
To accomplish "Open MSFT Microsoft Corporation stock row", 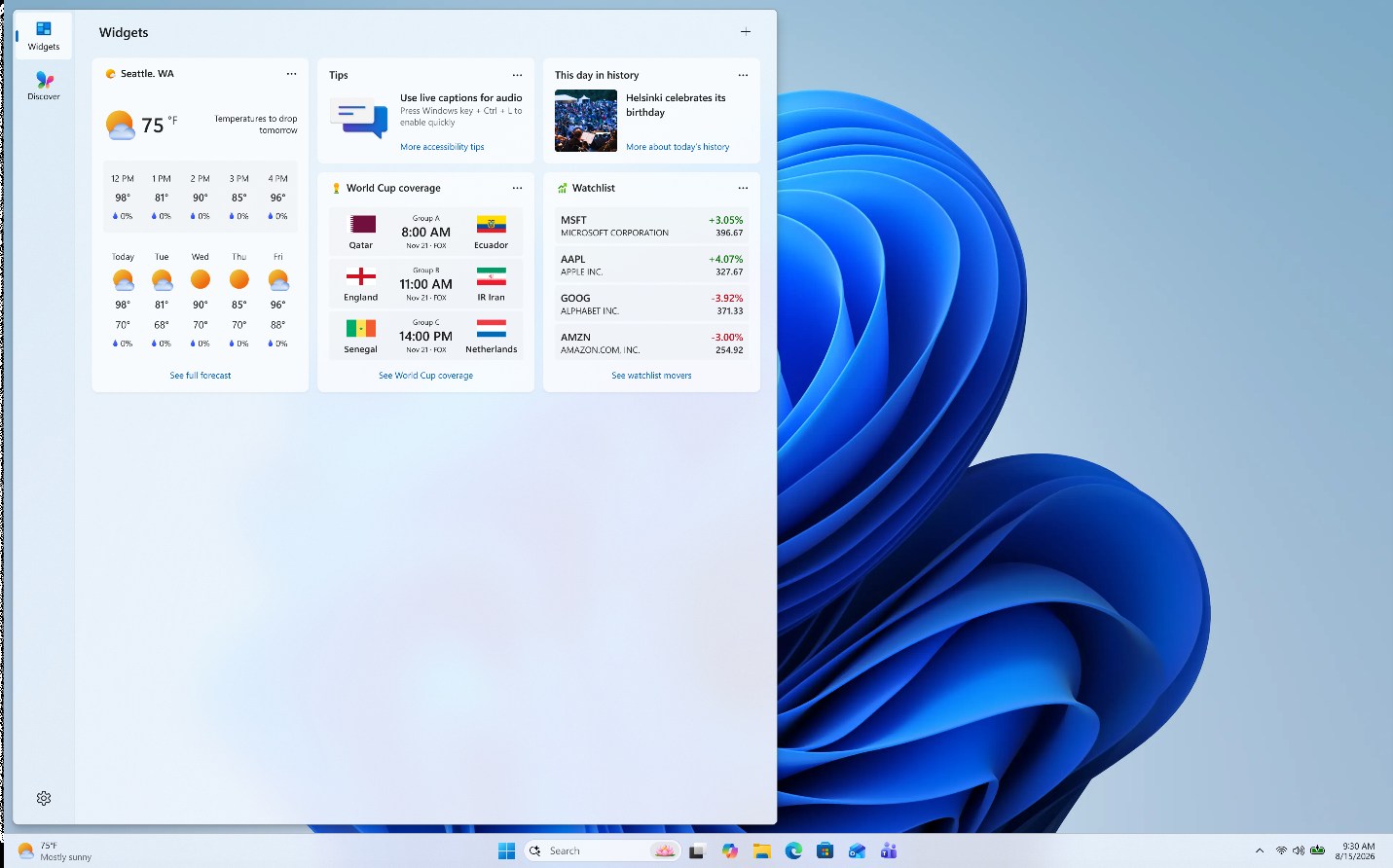I will tap(651, 226).
